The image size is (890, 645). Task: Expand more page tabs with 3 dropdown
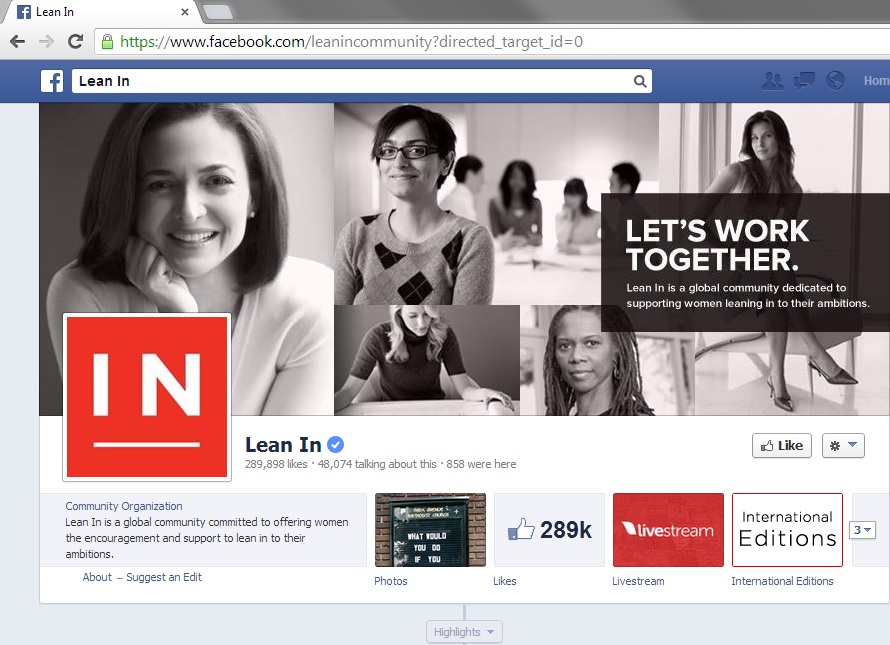[862, 530]
